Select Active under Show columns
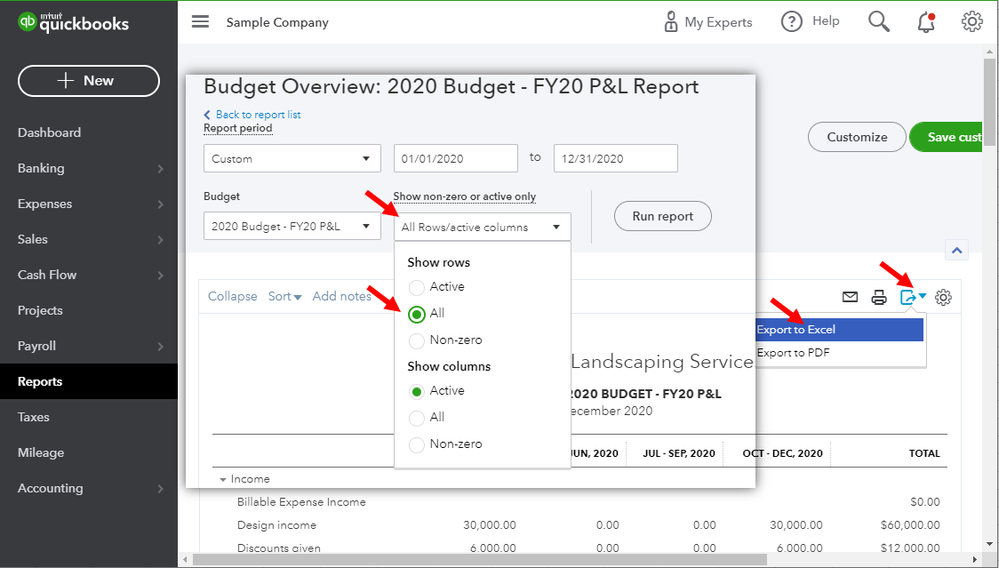Image resolution: width=999 pixels, height=568 pixels. [x=417, y=392]
